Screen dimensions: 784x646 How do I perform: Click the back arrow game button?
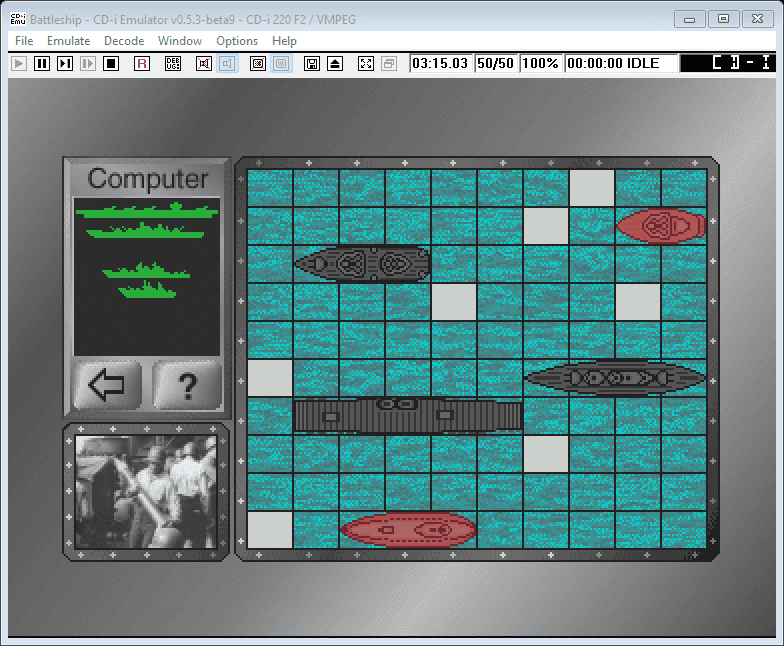coord(107,386)
